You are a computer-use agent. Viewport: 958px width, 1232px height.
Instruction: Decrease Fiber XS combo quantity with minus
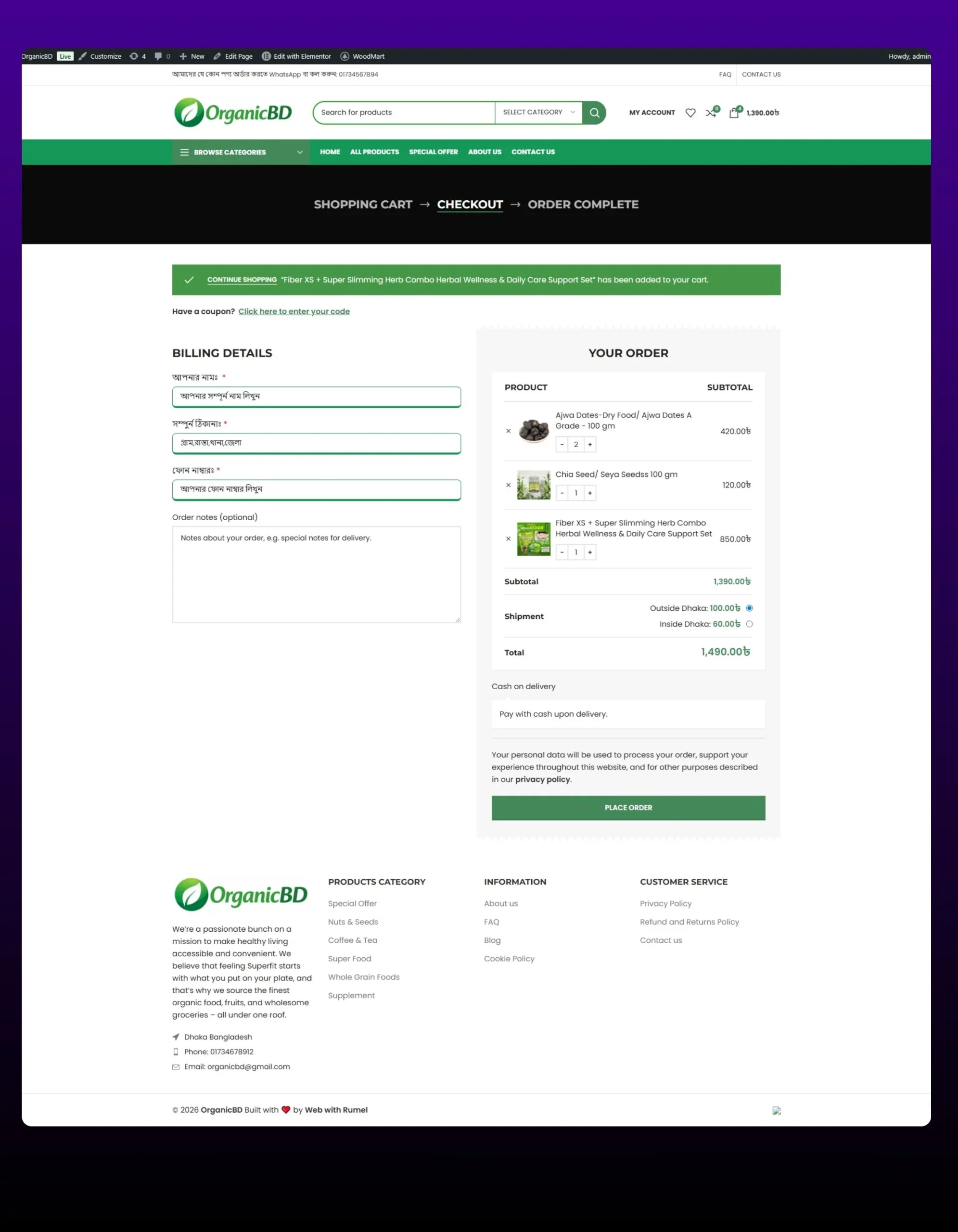click(x=562, y=552)
